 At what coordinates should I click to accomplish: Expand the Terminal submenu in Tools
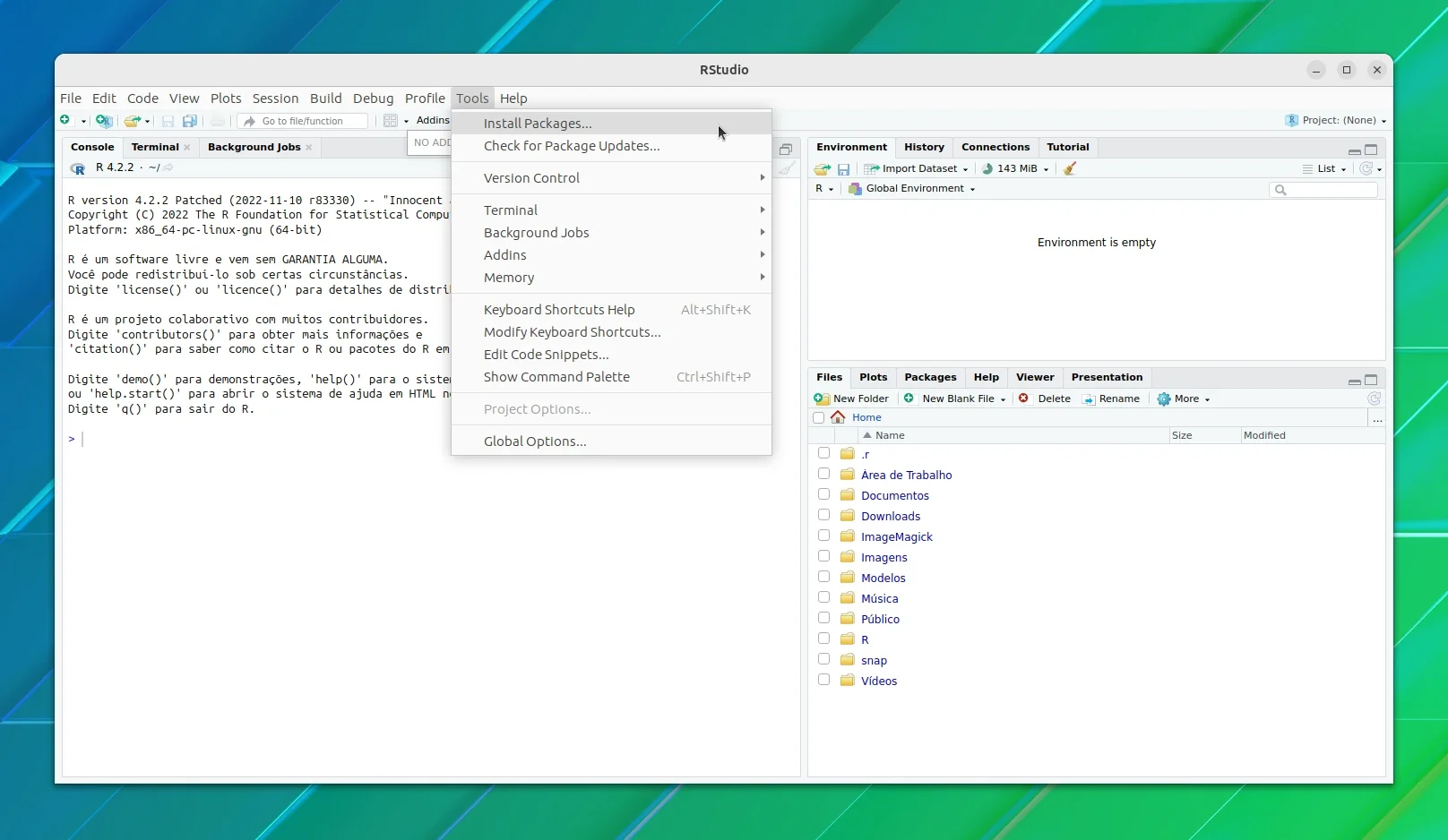point(611,210)
